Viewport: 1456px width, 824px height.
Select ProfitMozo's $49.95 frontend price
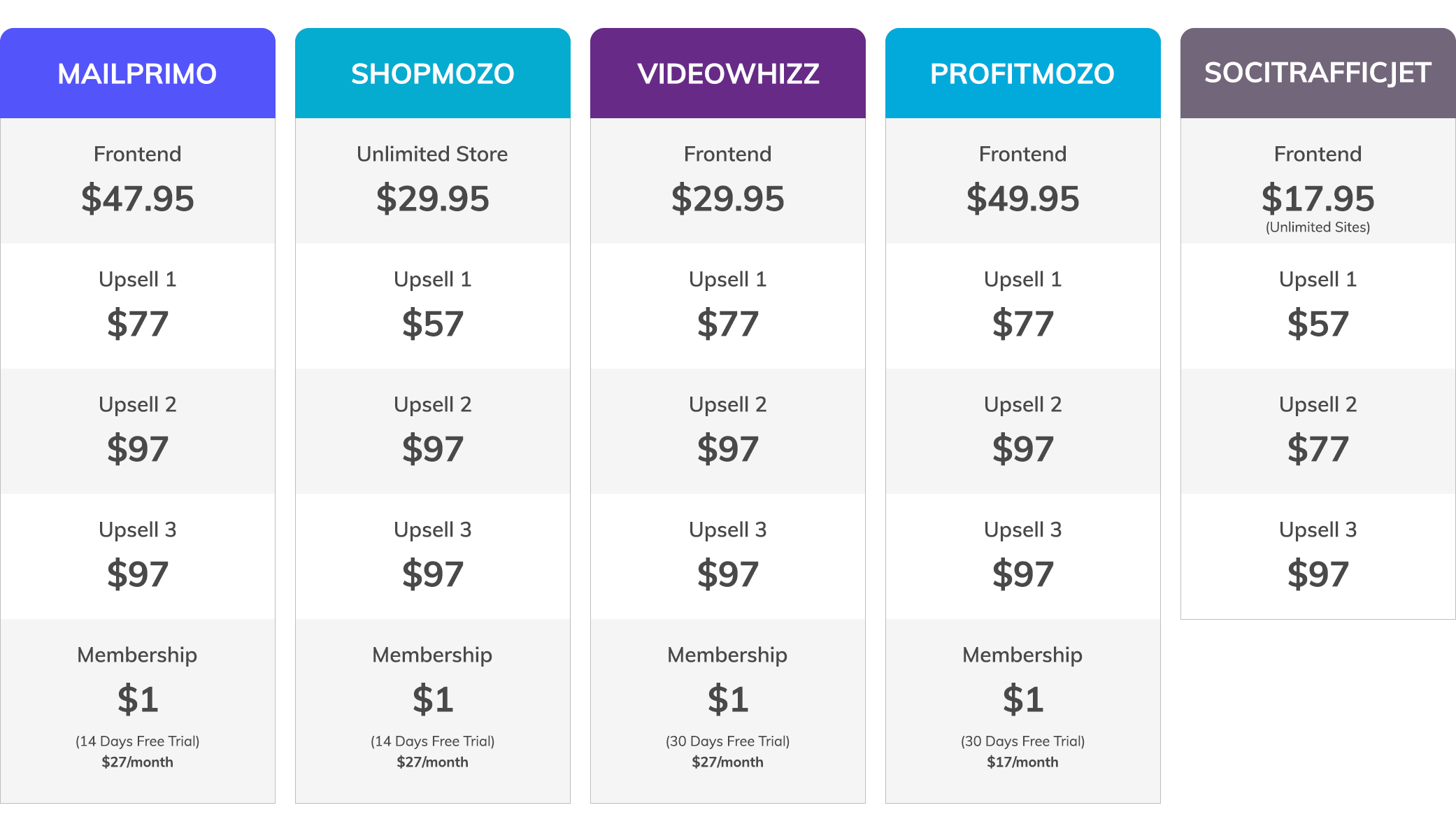1022,199
